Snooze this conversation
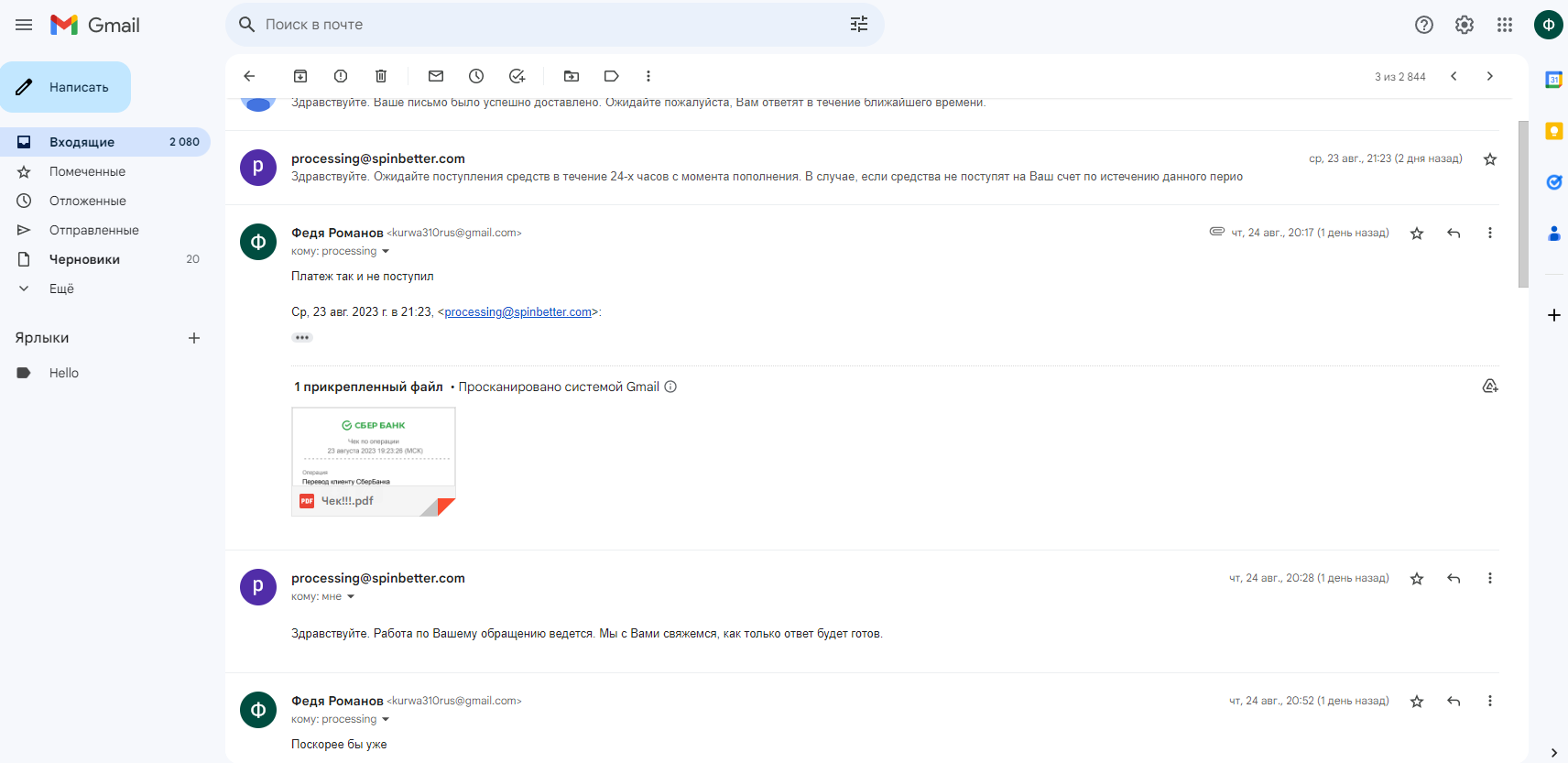 [476, 76]
